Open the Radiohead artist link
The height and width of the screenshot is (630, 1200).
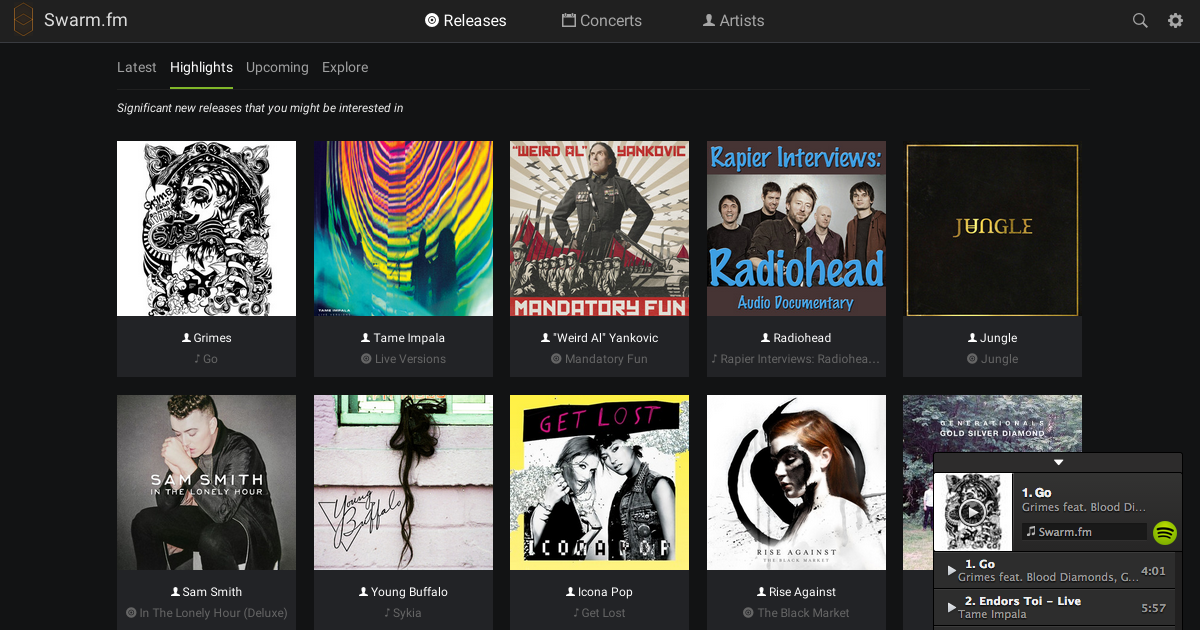coord(796,338)
